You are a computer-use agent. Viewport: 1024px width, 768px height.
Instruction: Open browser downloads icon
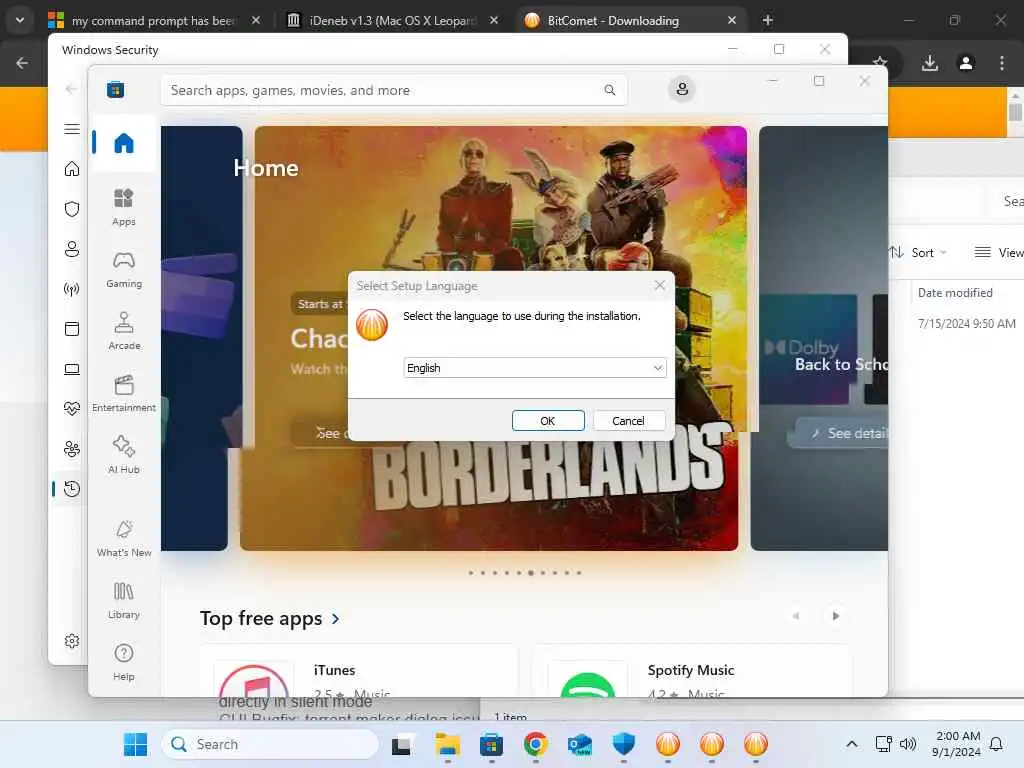(x=930, y=63)
